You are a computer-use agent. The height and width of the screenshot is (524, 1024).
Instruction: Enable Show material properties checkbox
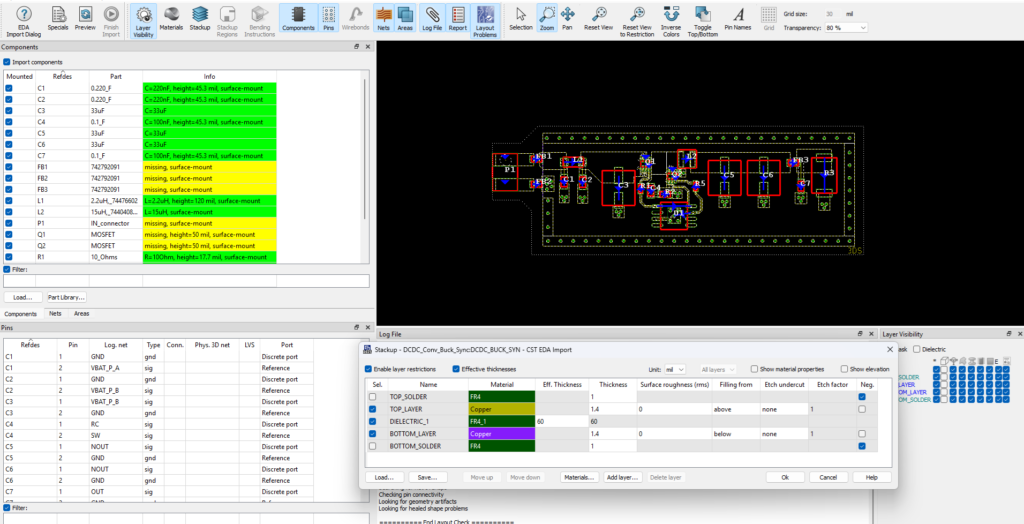click(753, 369)
